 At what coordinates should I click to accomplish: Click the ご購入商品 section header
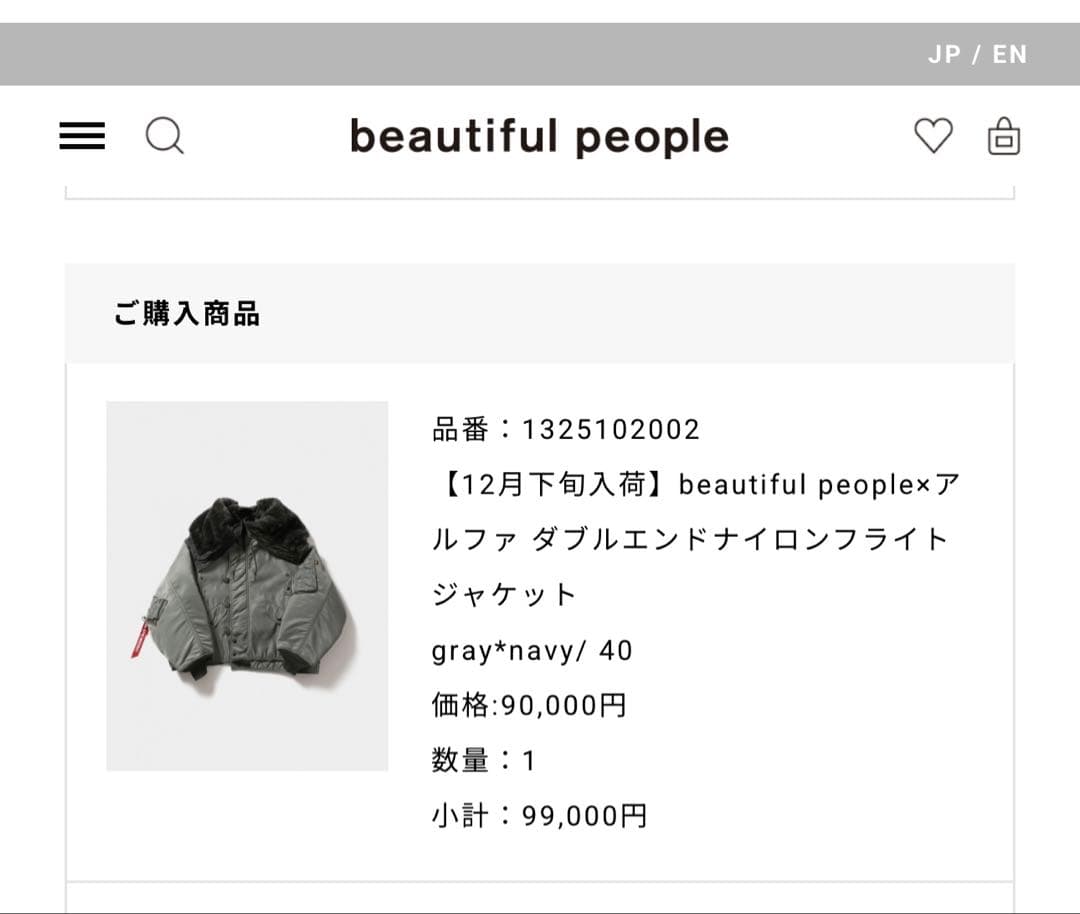point(187,314)
